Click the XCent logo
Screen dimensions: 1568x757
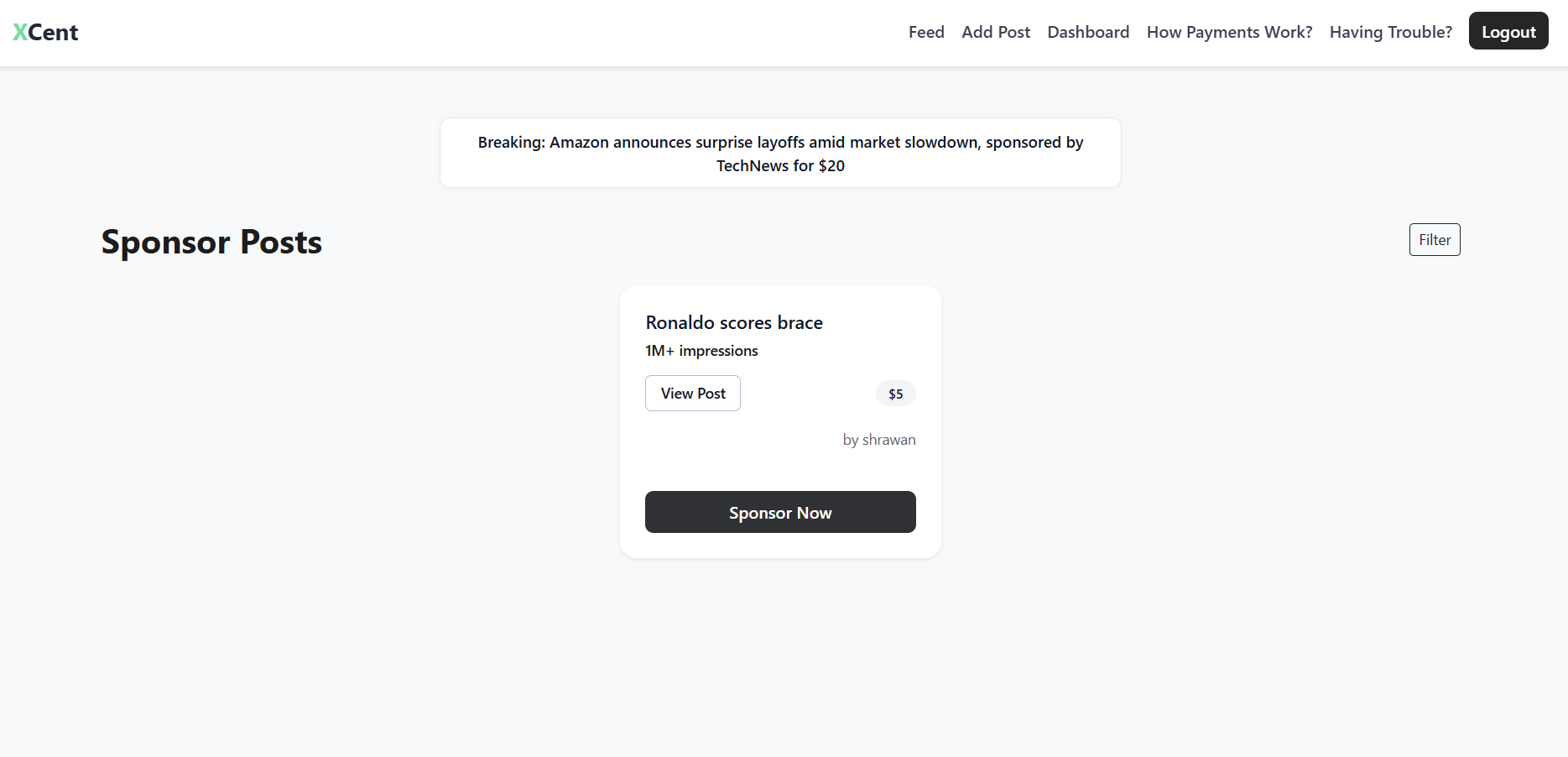(44, 31)
